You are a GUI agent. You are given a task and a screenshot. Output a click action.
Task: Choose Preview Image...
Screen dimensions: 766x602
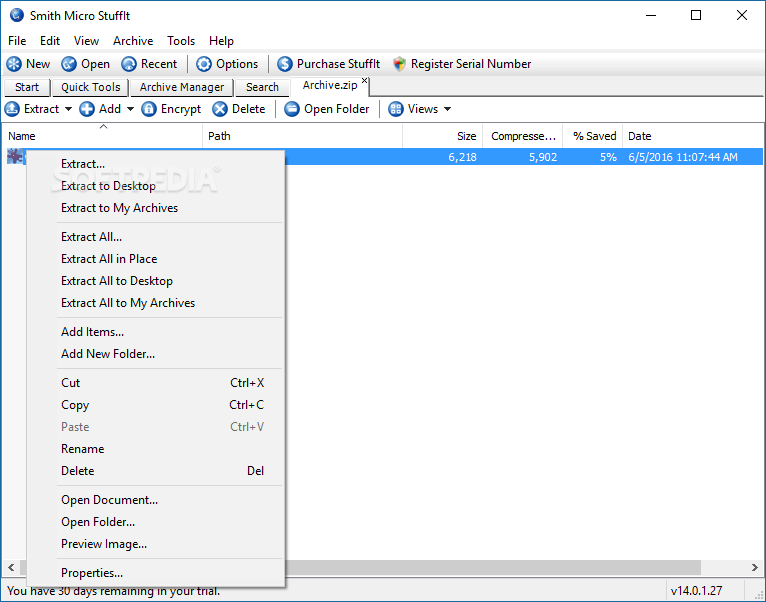[156, 544]
